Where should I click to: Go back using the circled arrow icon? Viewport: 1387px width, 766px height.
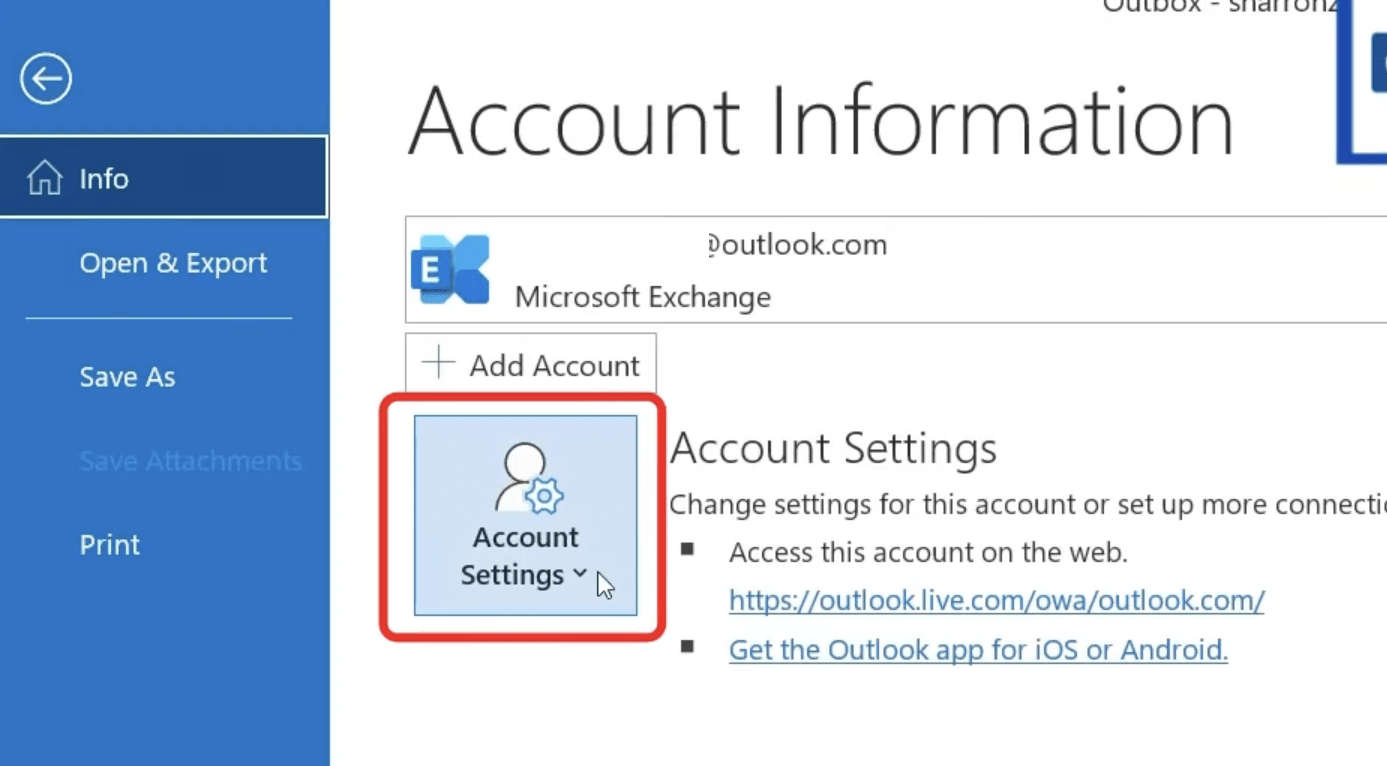46,79
